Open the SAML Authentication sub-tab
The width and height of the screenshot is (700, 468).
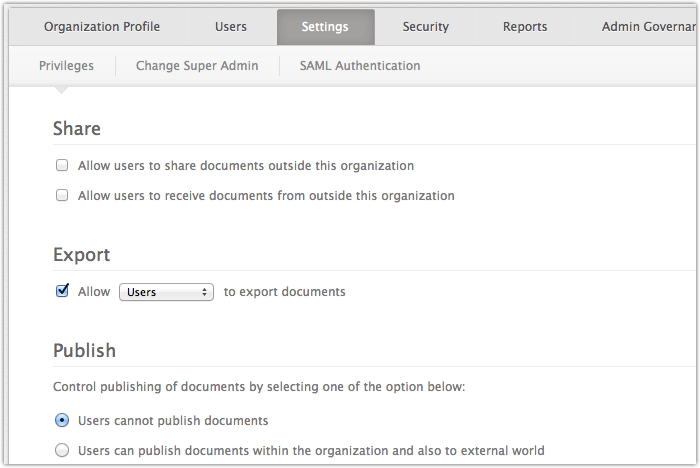[360, 66]
